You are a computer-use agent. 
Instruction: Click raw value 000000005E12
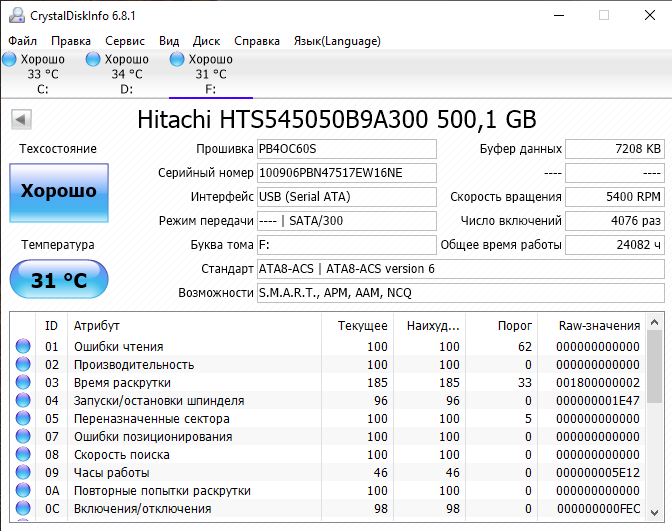(x=598, y=472)
